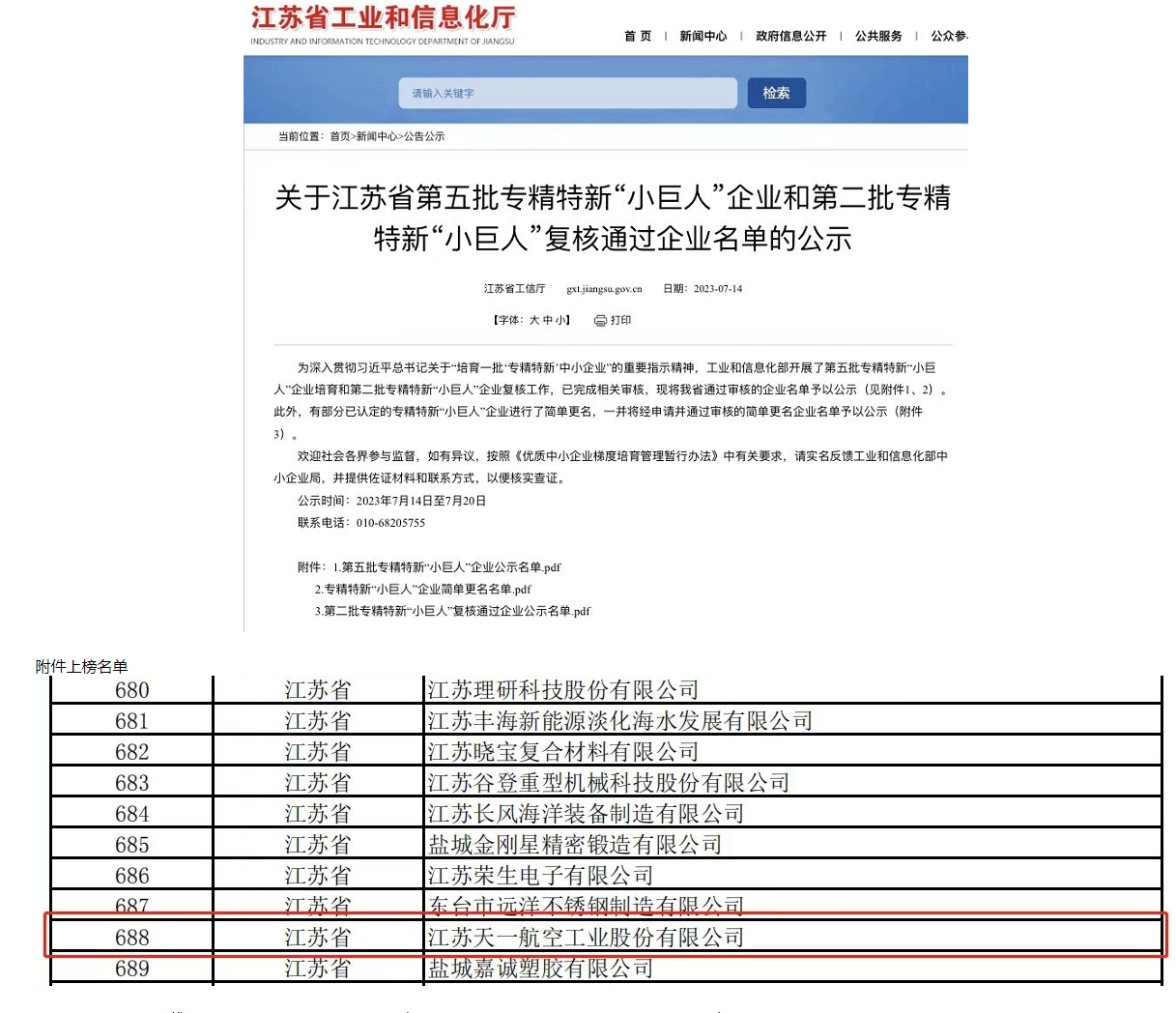Select company 江苏长风海洋装备制造有限公司
The height and width of the screenshot is (1013, 1176).
point(587,814)
